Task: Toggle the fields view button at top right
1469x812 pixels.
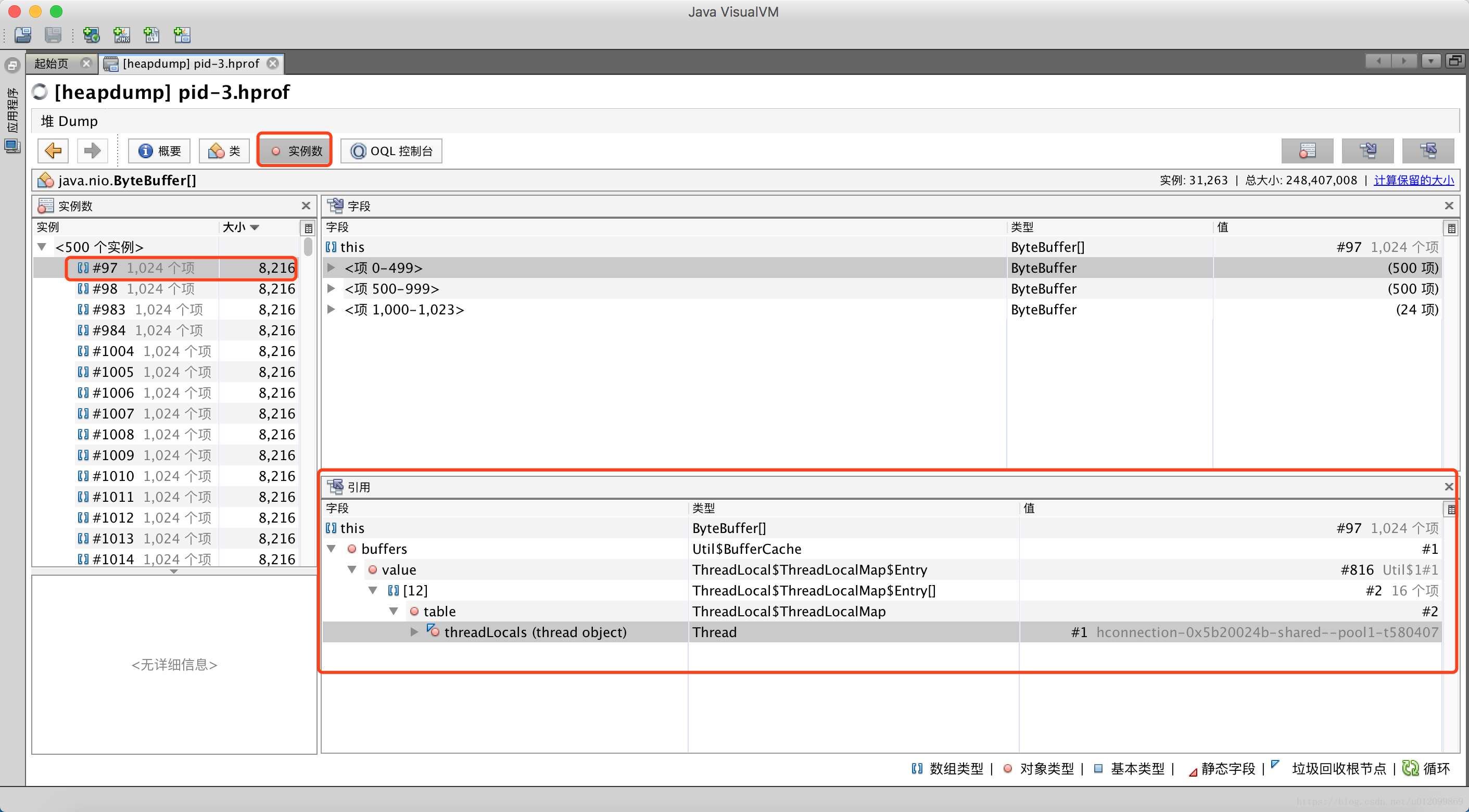Action: 1367,150
